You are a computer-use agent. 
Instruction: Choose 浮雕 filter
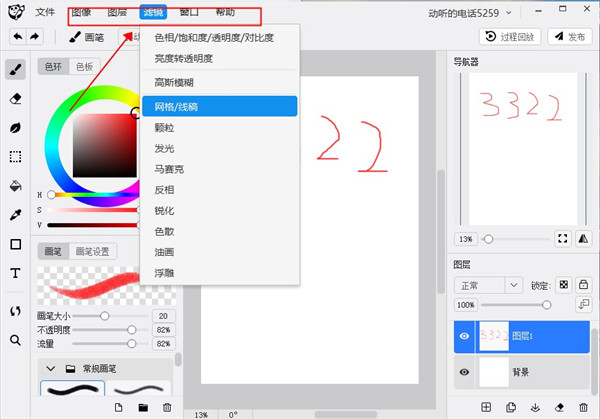[219, 273]
